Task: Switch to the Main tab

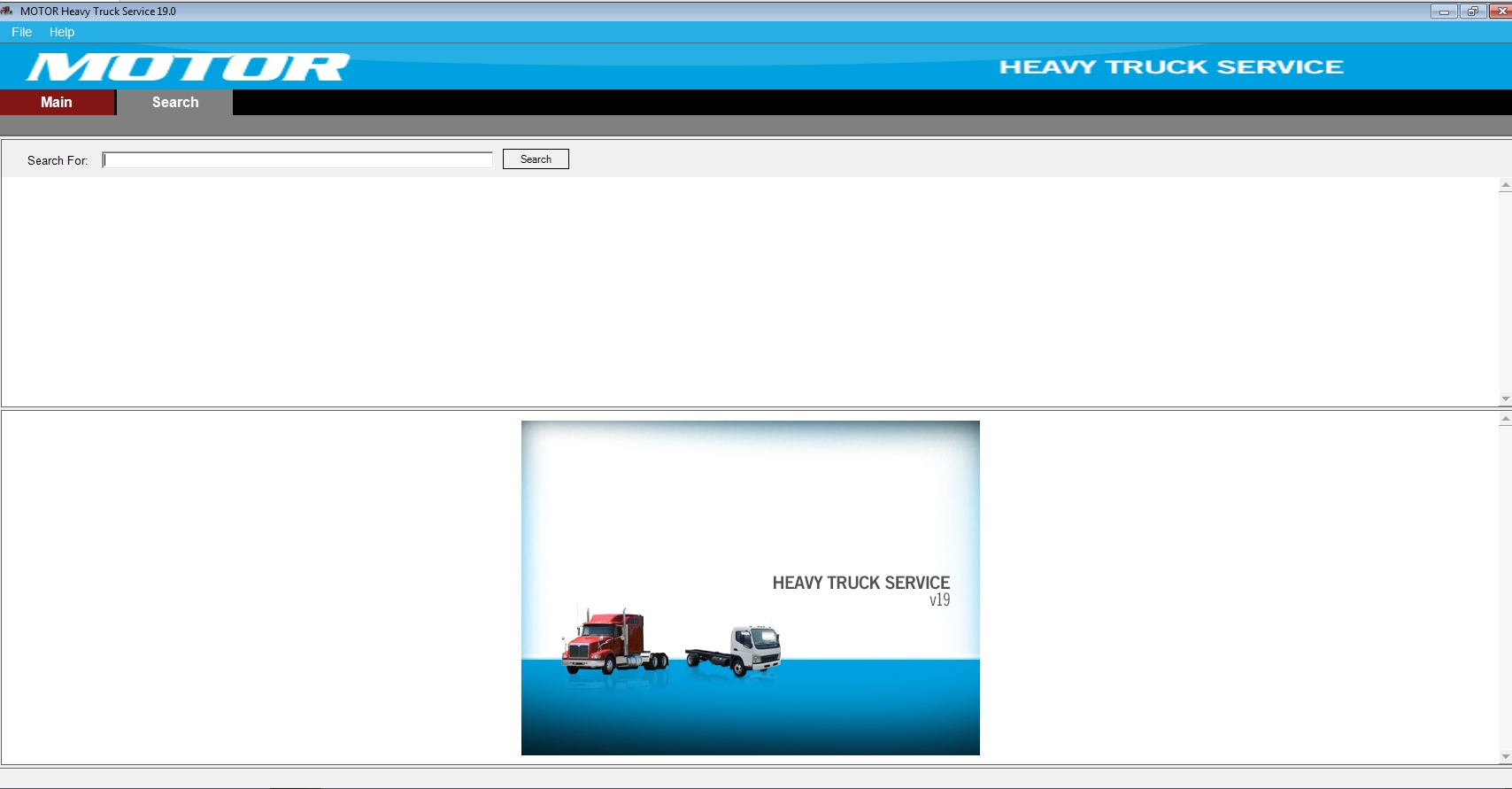Action: (57, 102)
